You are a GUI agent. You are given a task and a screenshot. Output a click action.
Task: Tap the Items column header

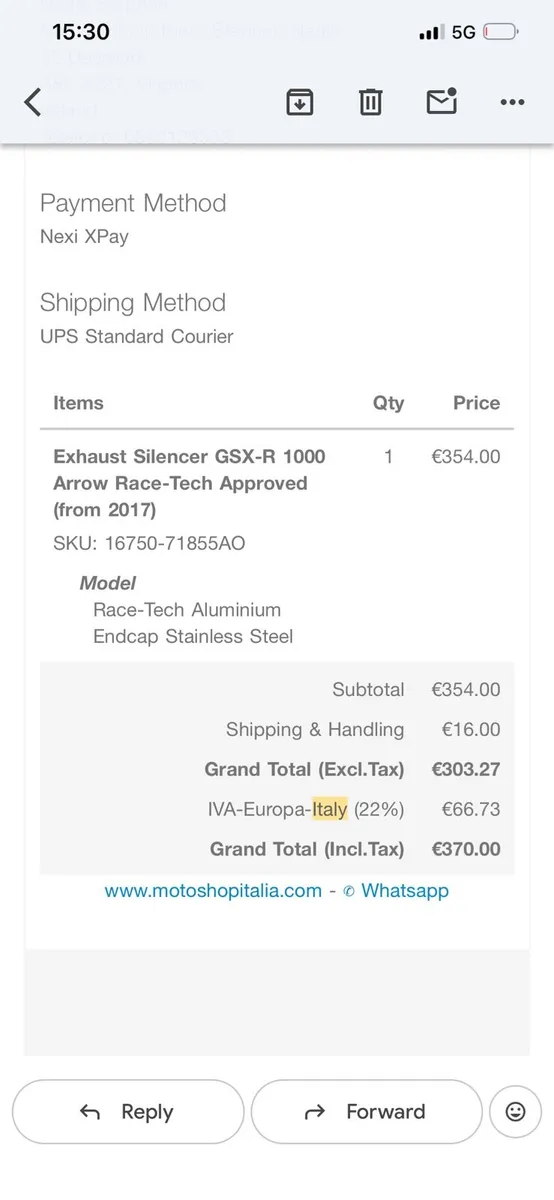[78, 403]
